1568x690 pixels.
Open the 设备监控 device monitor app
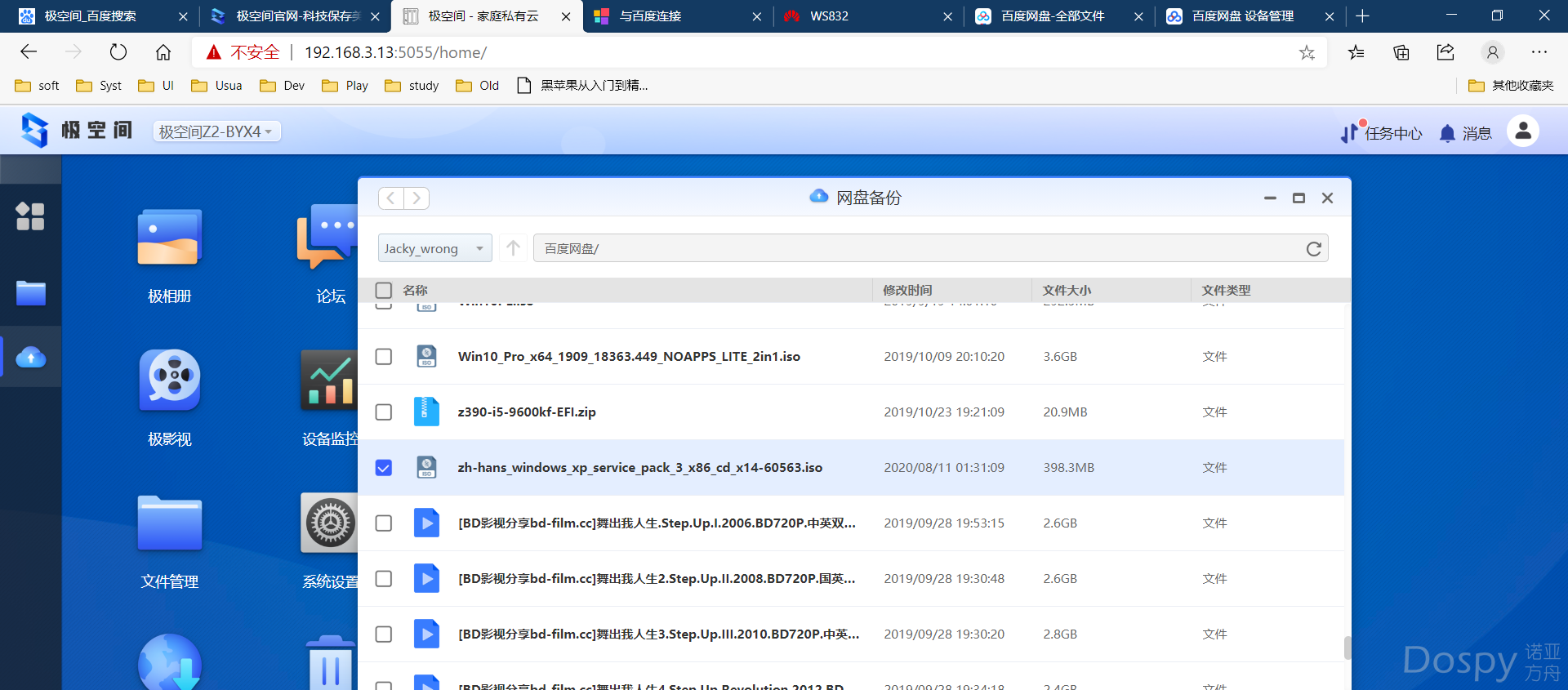tap(328, 380)
